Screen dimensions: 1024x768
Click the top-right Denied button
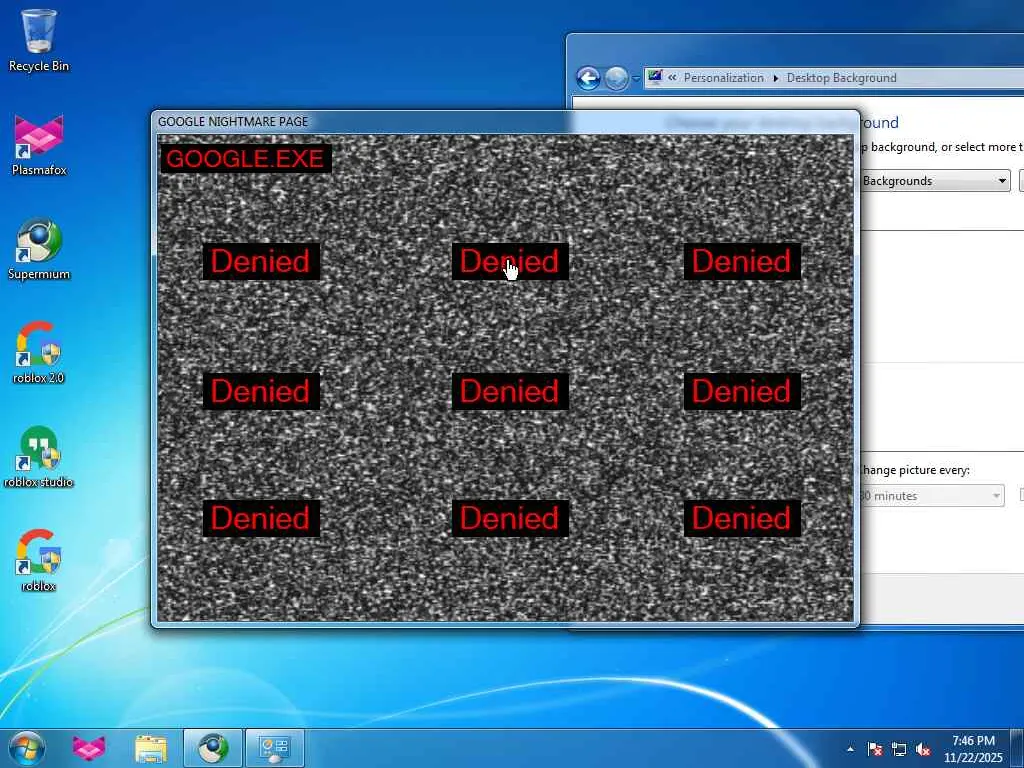(742, 261)
